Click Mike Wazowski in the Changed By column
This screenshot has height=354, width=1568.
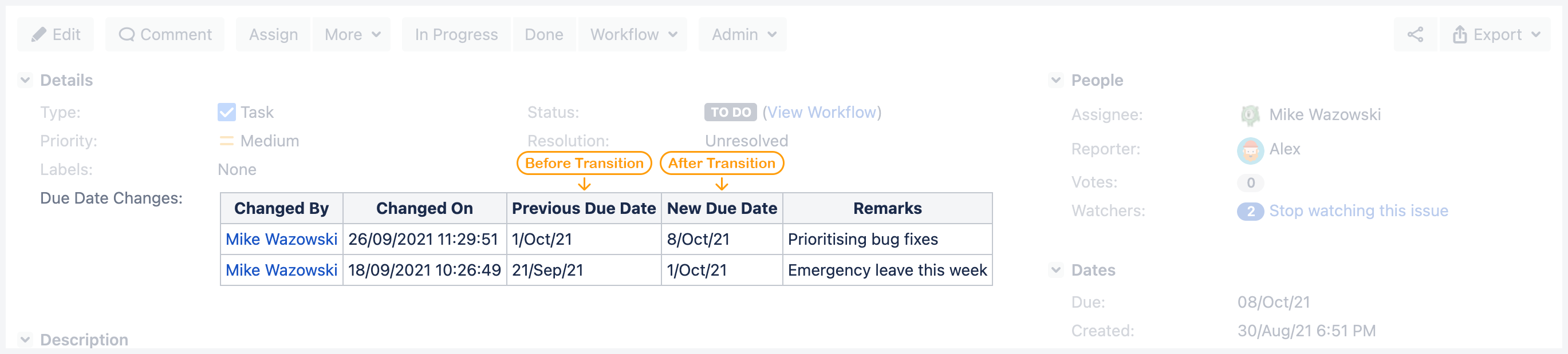(x=281, y=239)
